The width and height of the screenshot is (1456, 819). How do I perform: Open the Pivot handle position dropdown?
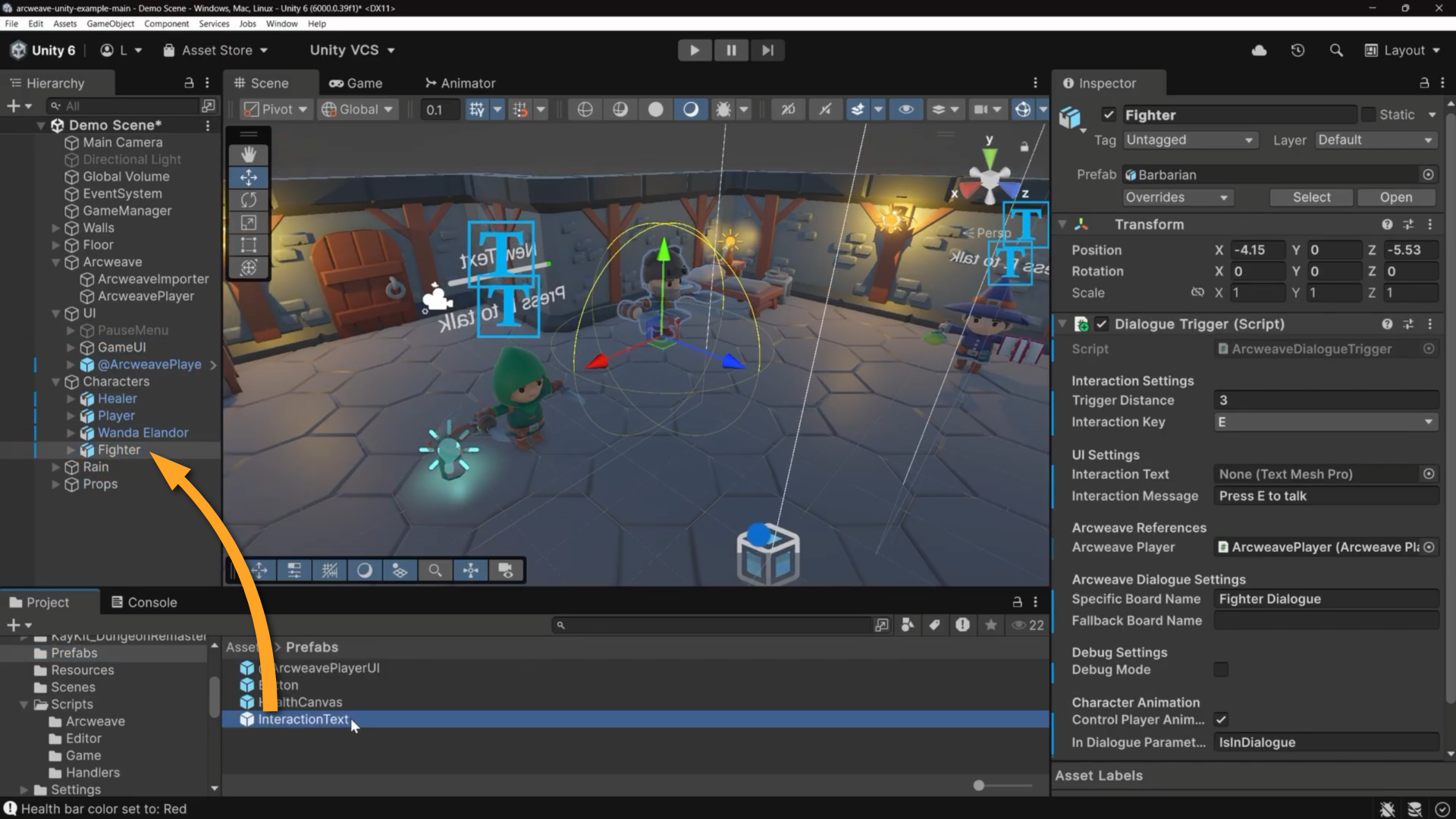coord(276,109)
